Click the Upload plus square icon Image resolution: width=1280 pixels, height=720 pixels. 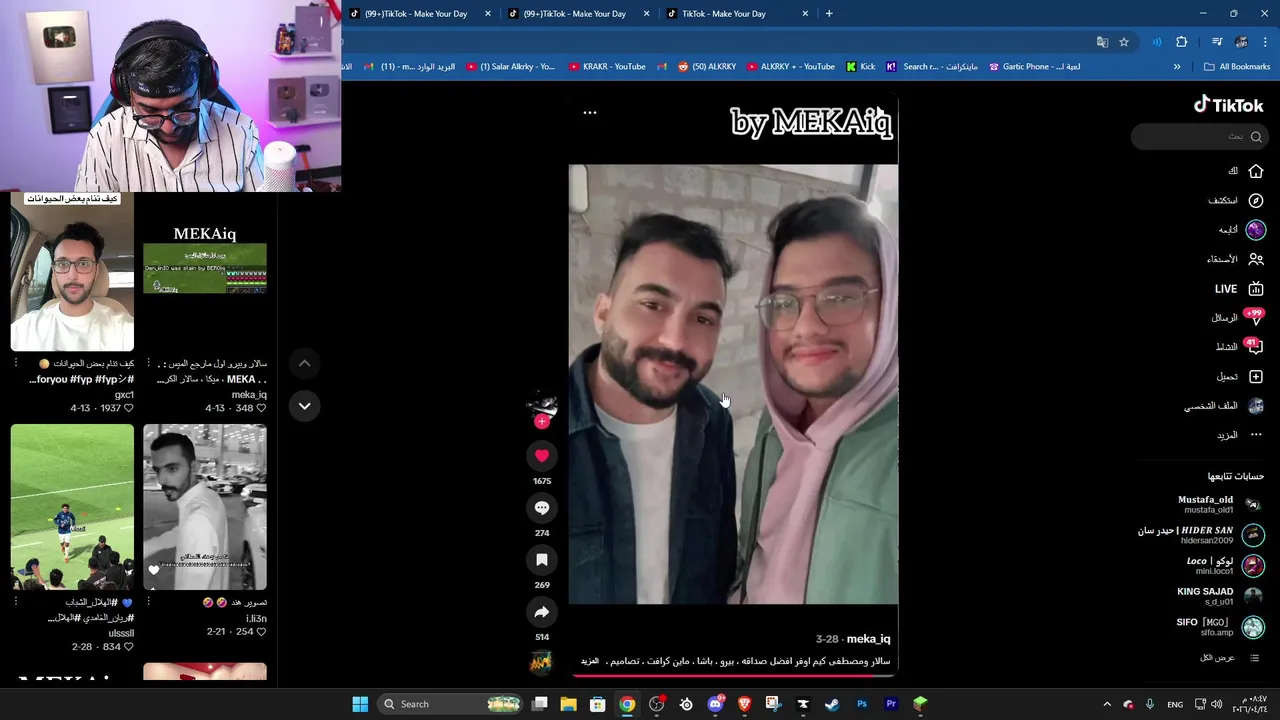(1256, 376)
